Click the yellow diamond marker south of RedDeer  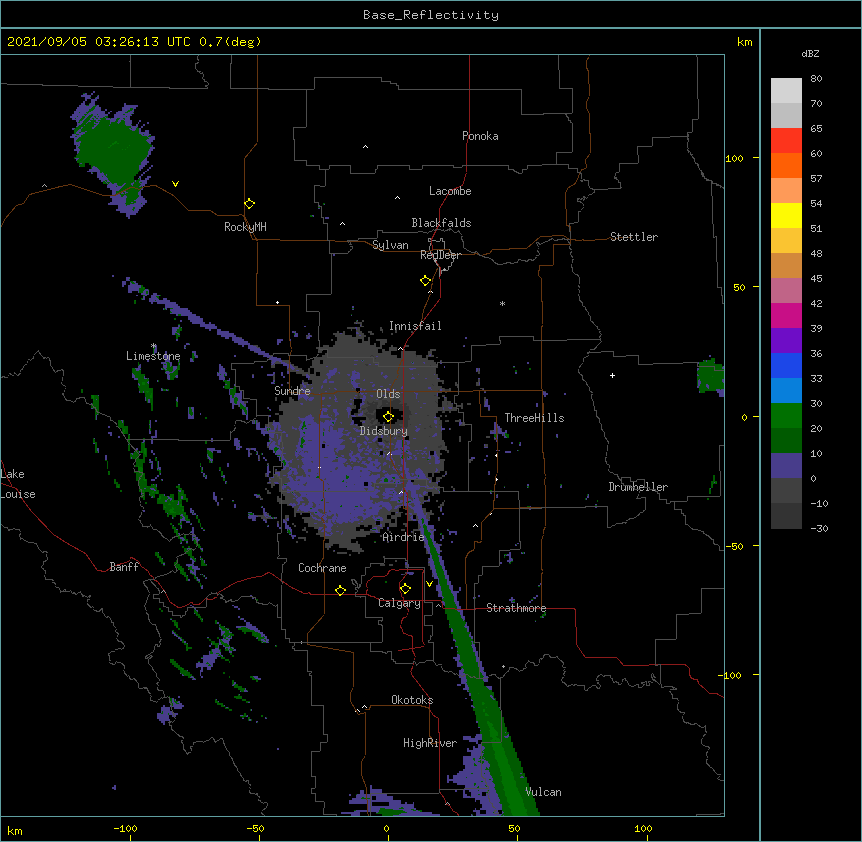(x=426, y=281)
